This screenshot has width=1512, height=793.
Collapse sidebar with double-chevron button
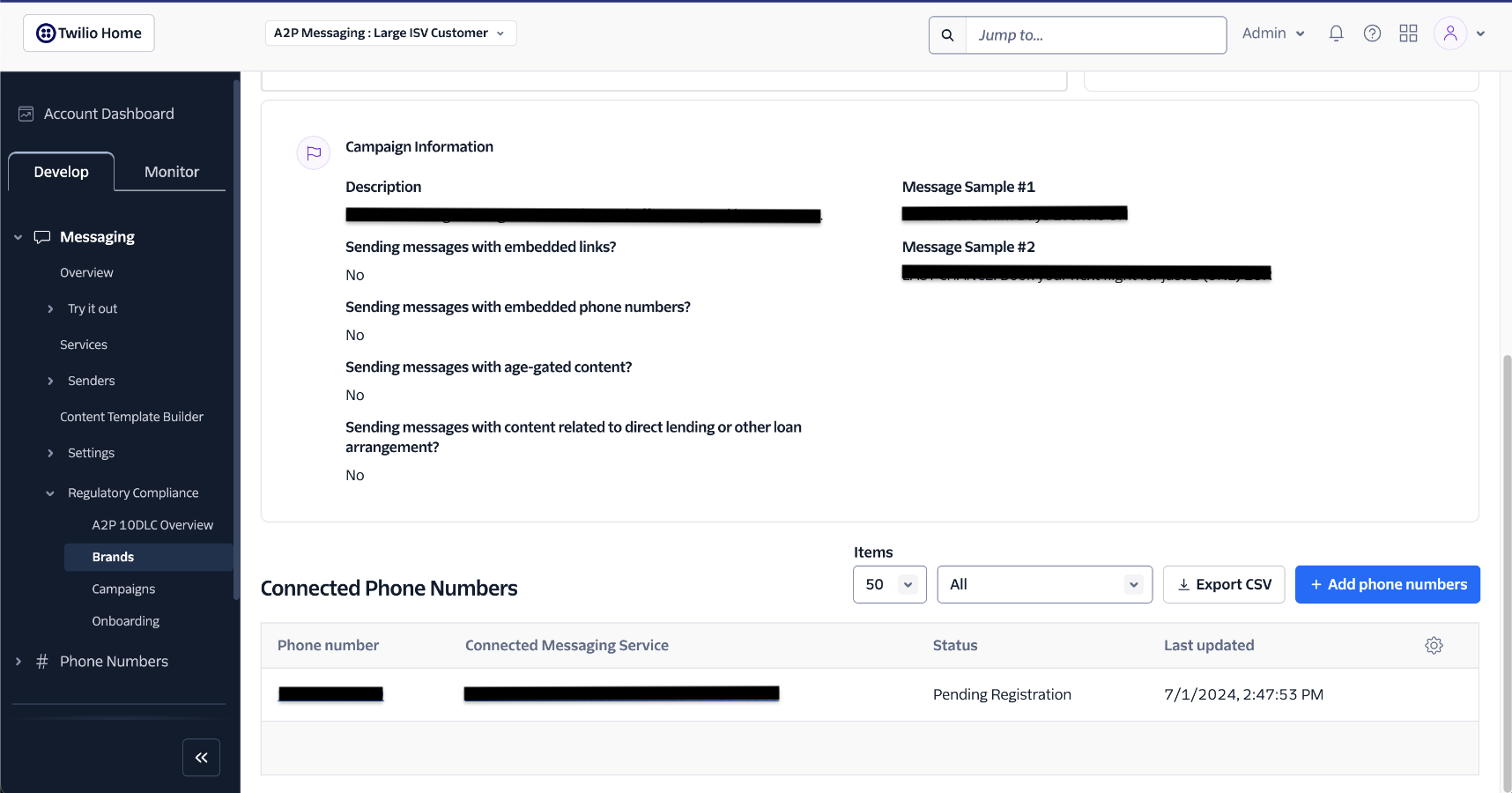[201, 758]
